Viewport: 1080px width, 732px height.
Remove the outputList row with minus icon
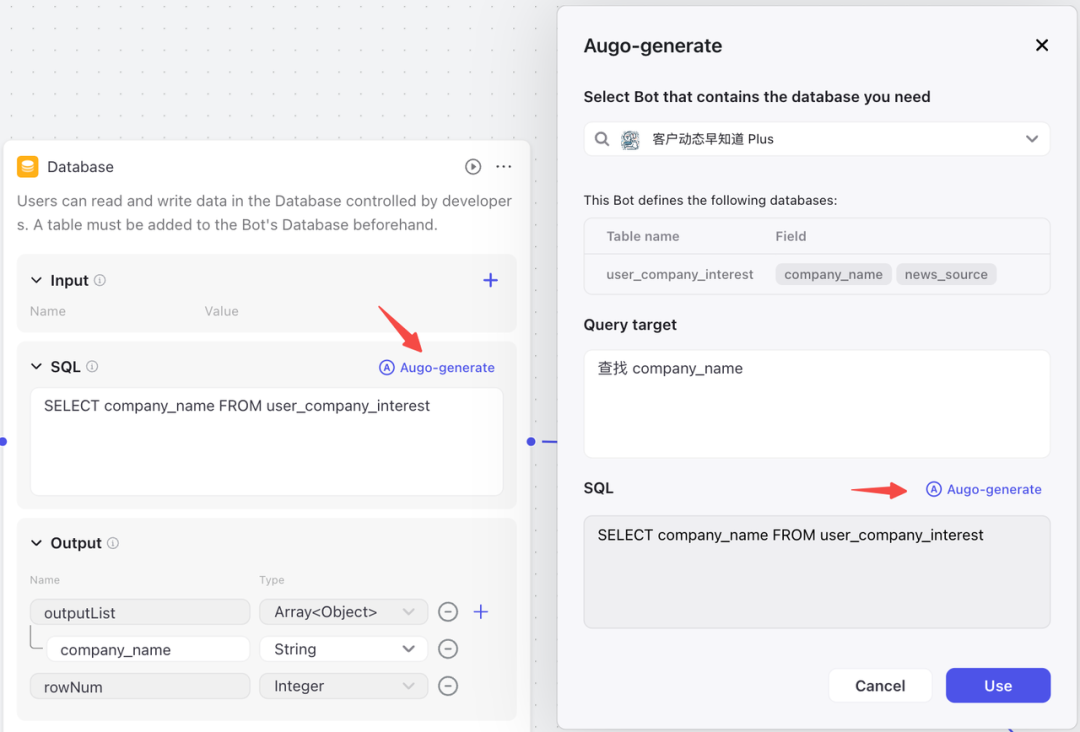click(448, 612)
